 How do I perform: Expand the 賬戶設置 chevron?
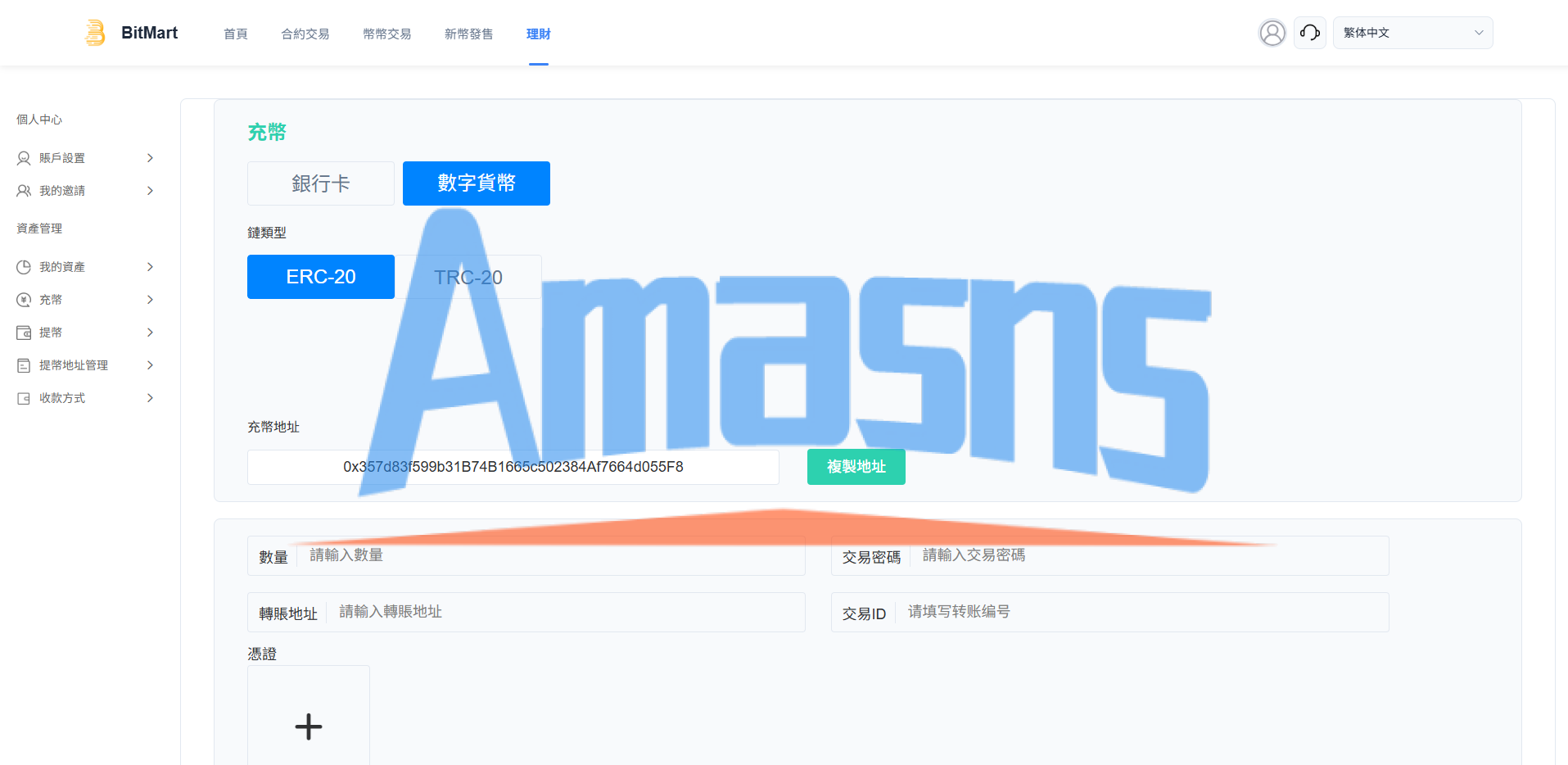tap(150, 158)
